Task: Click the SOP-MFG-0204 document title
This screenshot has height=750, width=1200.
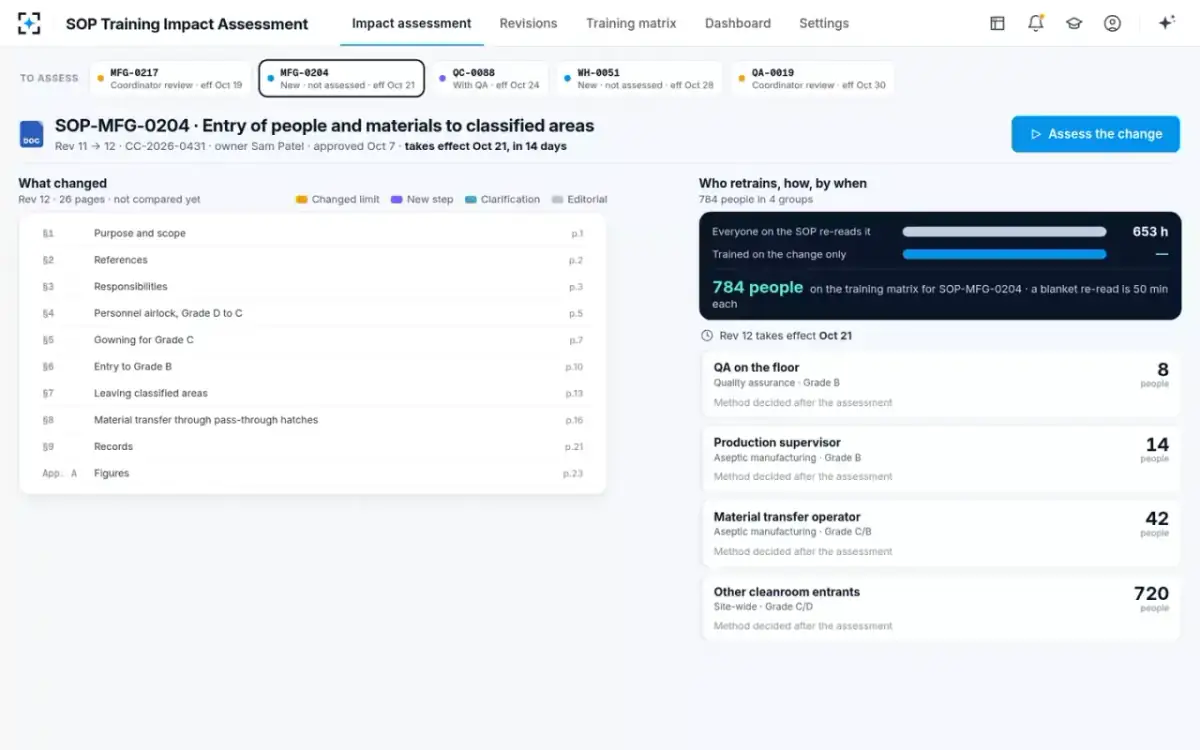Action: [x=325, y=126]
